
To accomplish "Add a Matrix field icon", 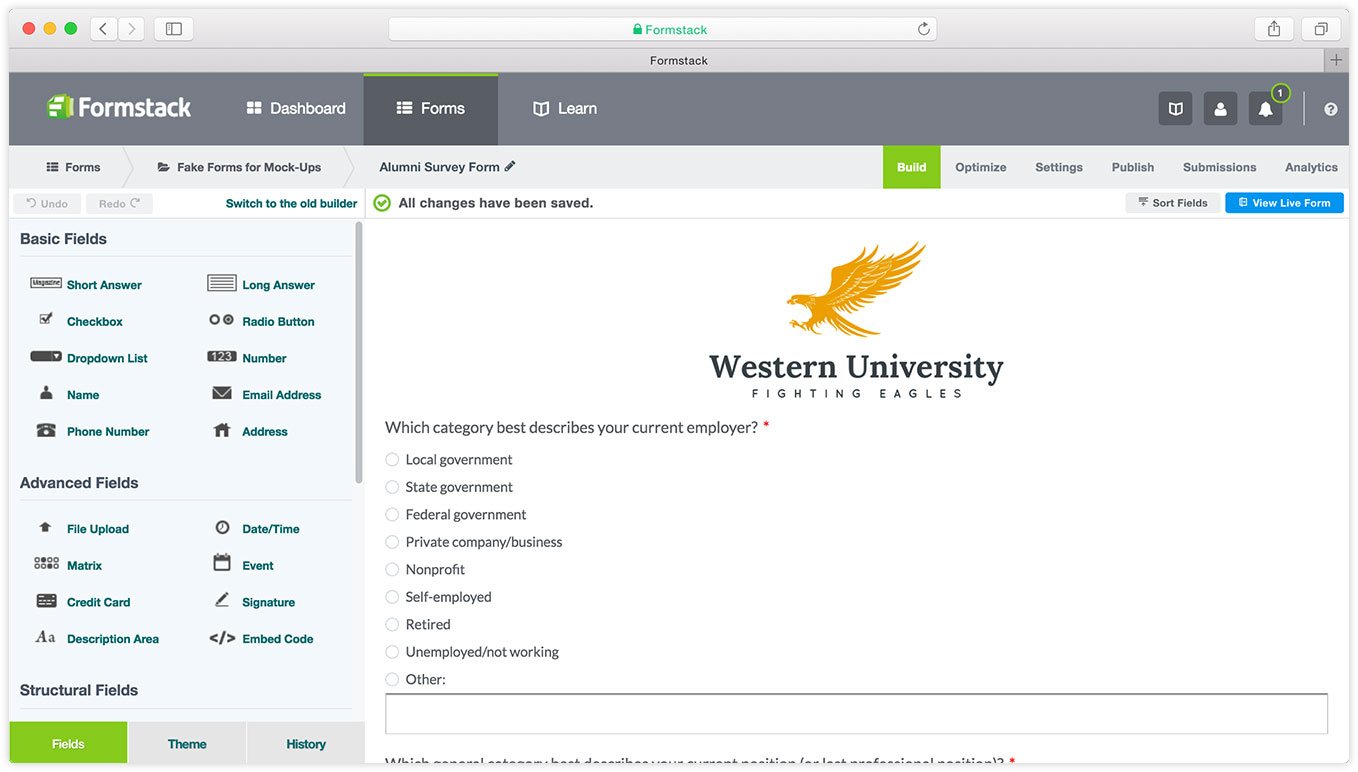I will pyautogui.click(x=46, y=564).
